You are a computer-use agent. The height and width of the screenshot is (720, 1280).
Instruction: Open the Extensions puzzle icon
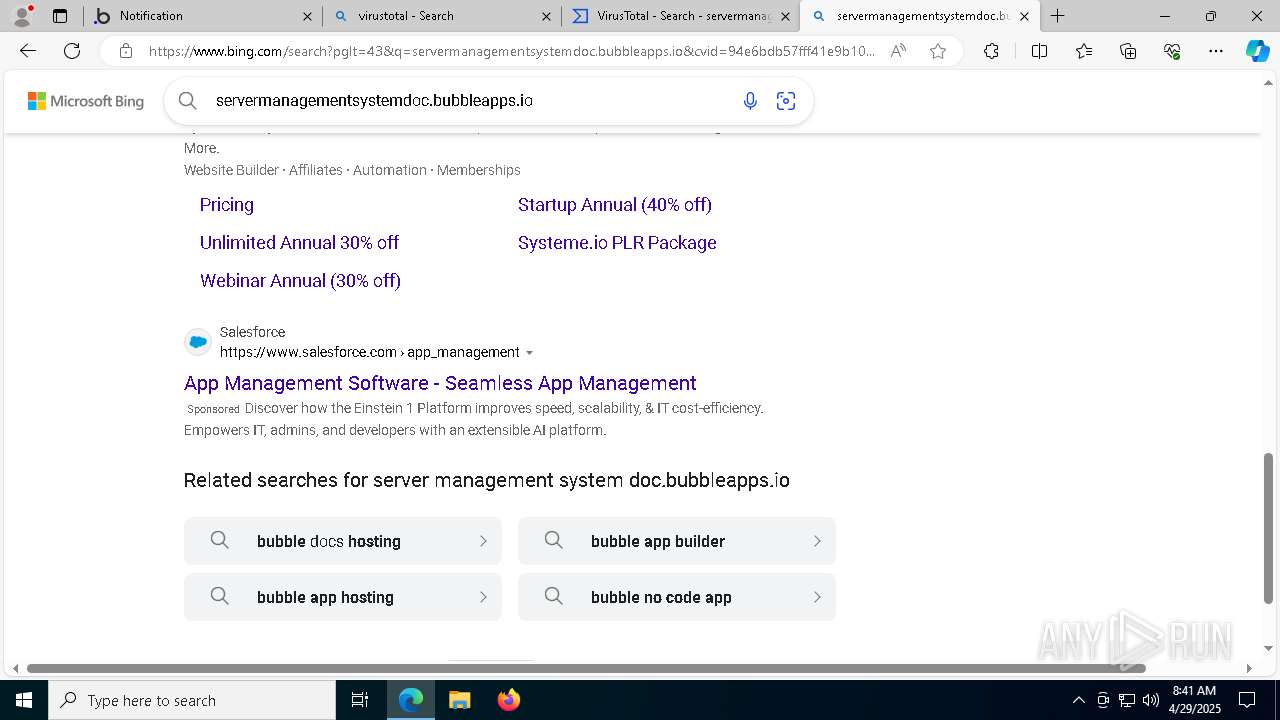[991, 51]
